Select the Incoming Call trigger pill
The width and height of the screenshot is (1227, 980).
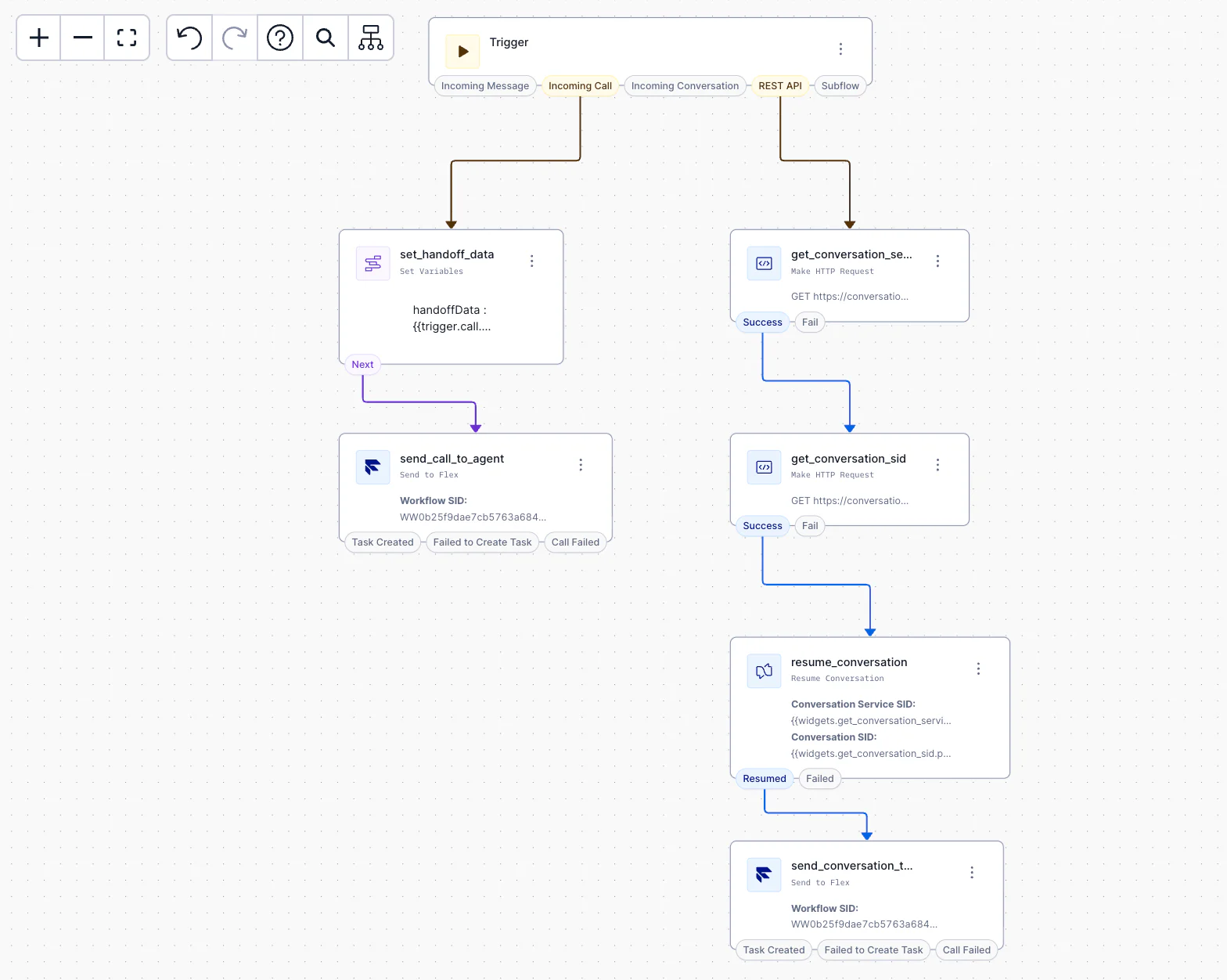(x=581, y=86)
